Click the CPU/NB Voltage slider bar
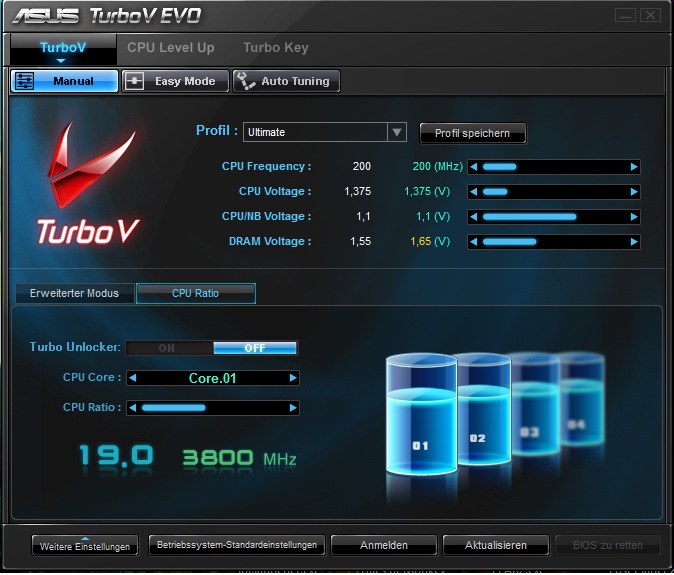The width and height of the screenshot is (674, 575). (554, 217)
